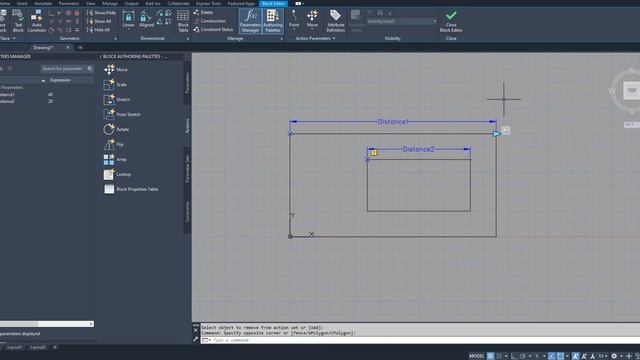Choose the Linear dimensional constraint
Screen dimensions: 640x360
tap(128, 19)
